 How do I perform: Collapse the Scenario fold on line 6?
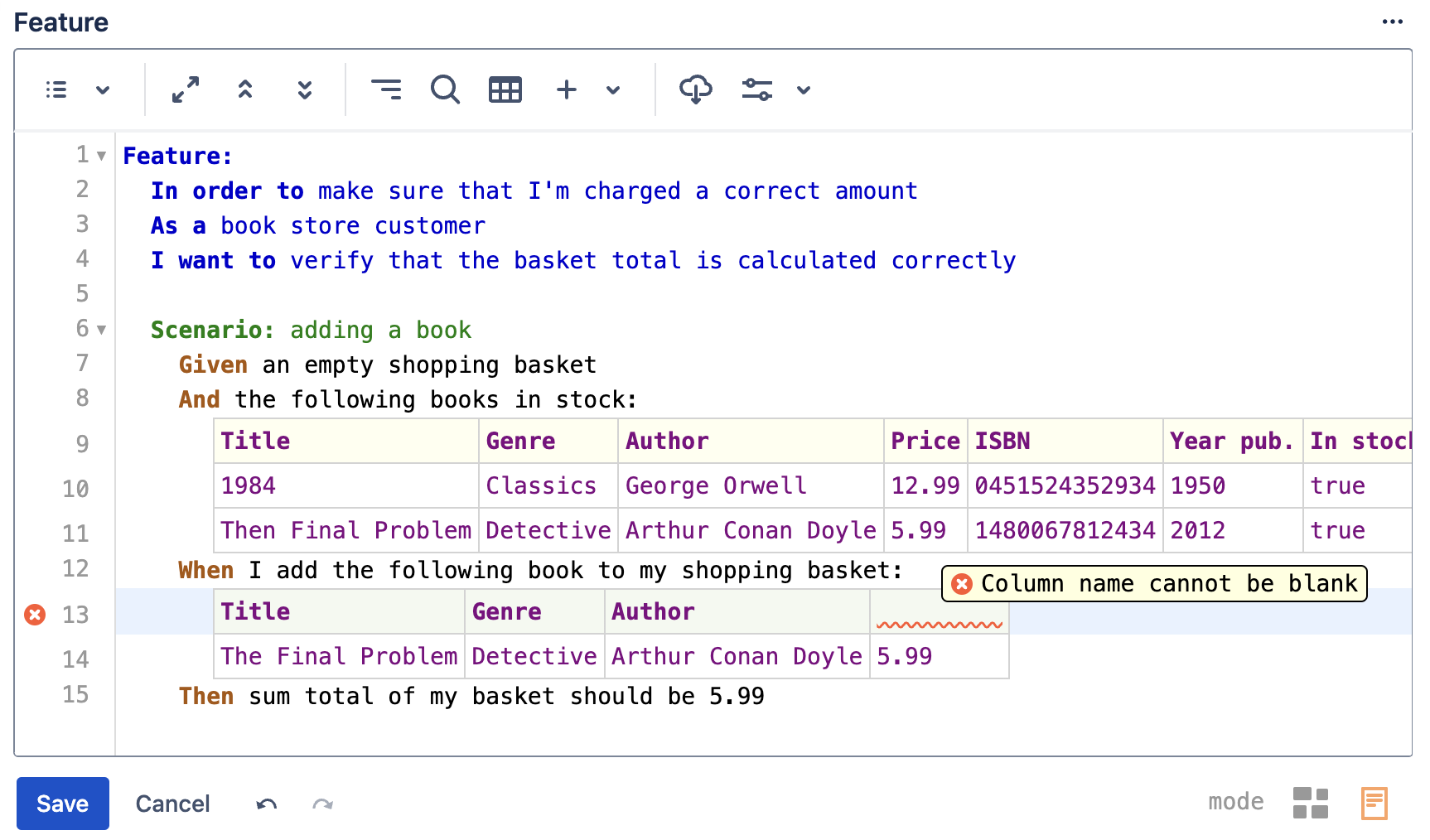pos(101,330)
